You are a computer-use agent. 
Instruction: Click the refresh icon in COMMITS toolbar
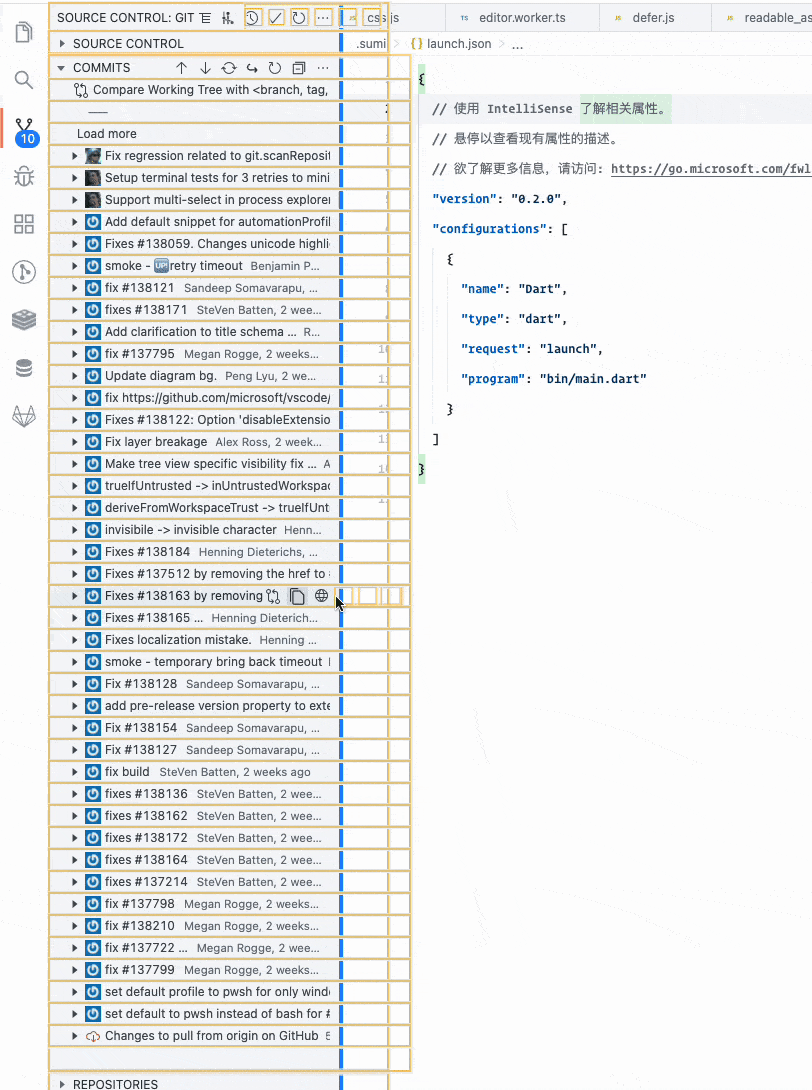(275, 68)
